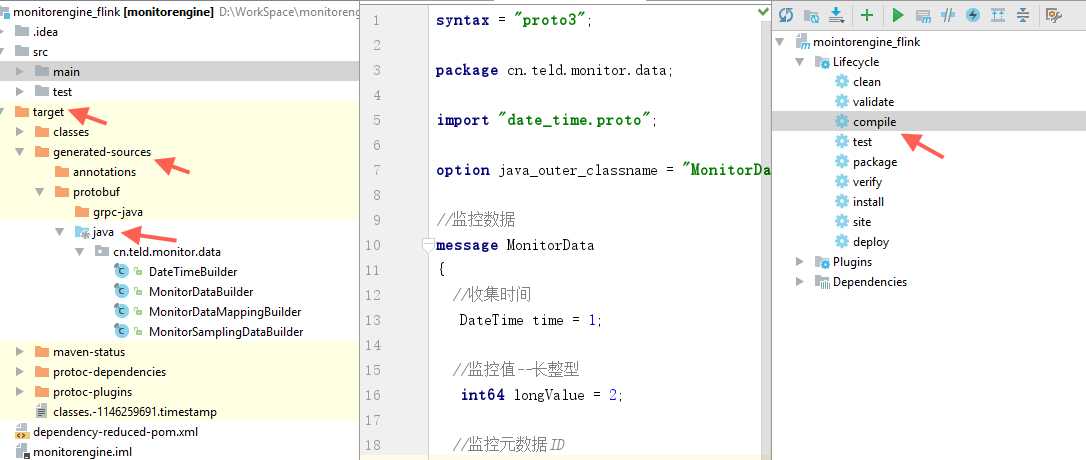Fold message MonitorData block at line 10
1086x460 pixels.
pos(427,245)
